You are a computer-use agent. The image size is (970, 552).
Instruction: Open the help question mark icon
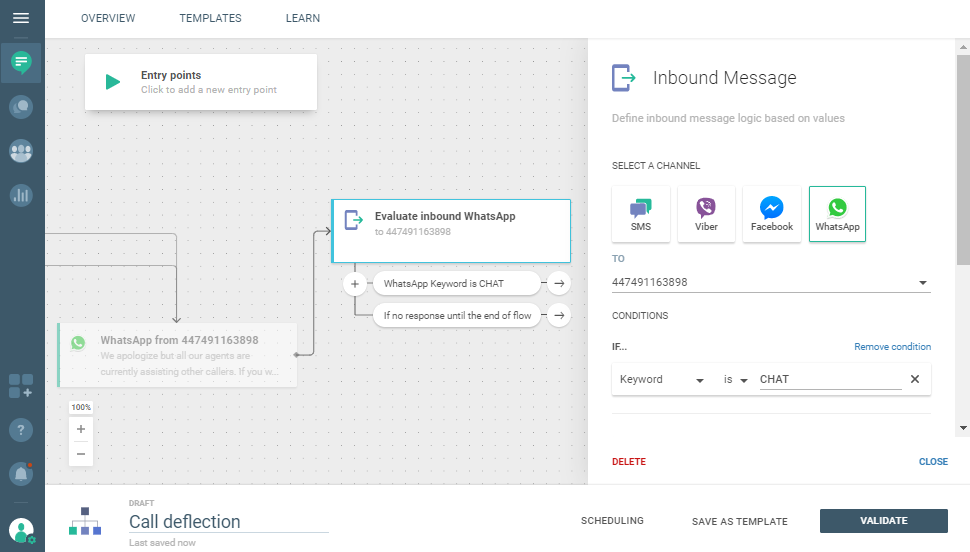coord(21,430)
